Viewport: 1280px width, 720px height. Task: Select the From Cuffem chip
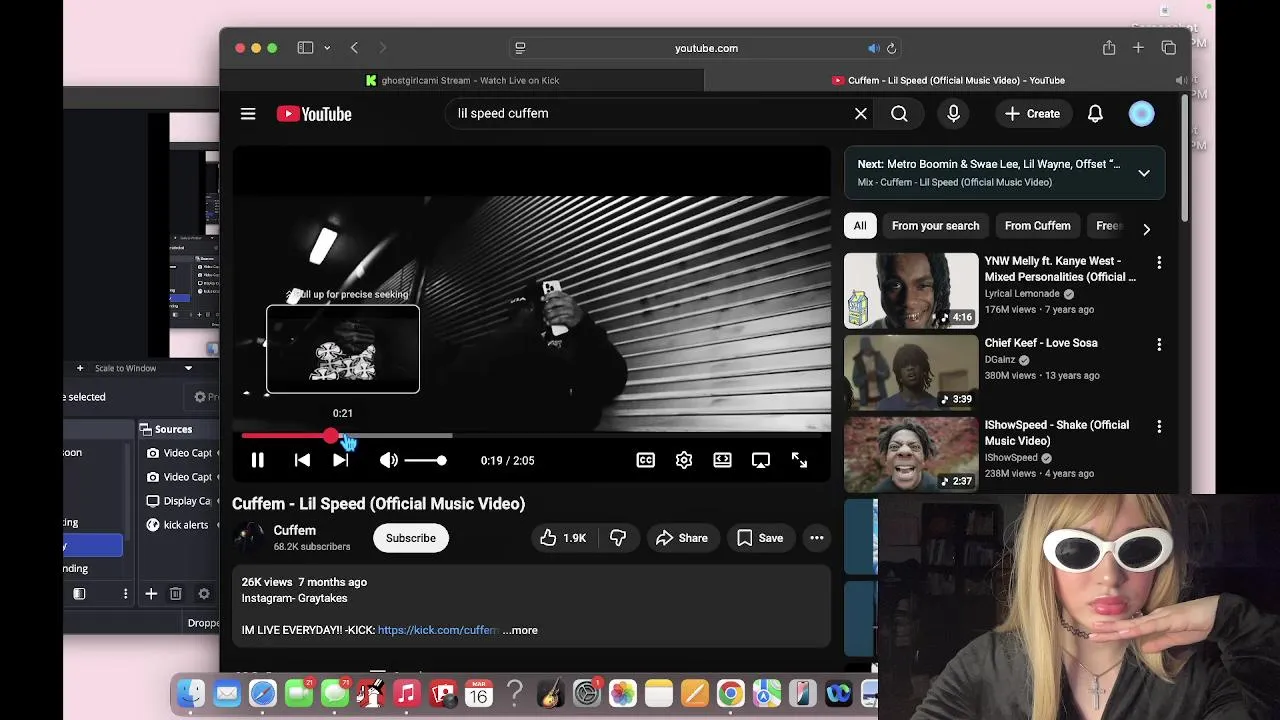click(x=1037, y=226)
